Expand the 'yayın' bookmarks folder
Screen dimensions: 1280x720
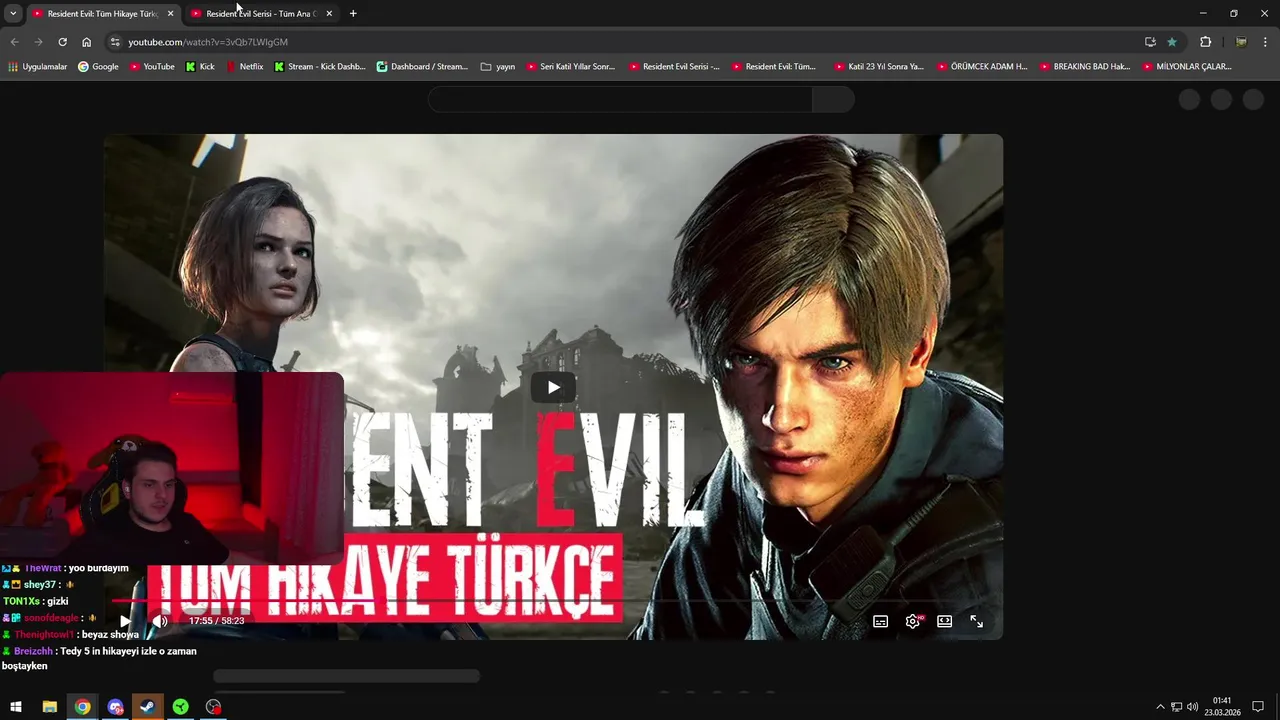[498, 67]
